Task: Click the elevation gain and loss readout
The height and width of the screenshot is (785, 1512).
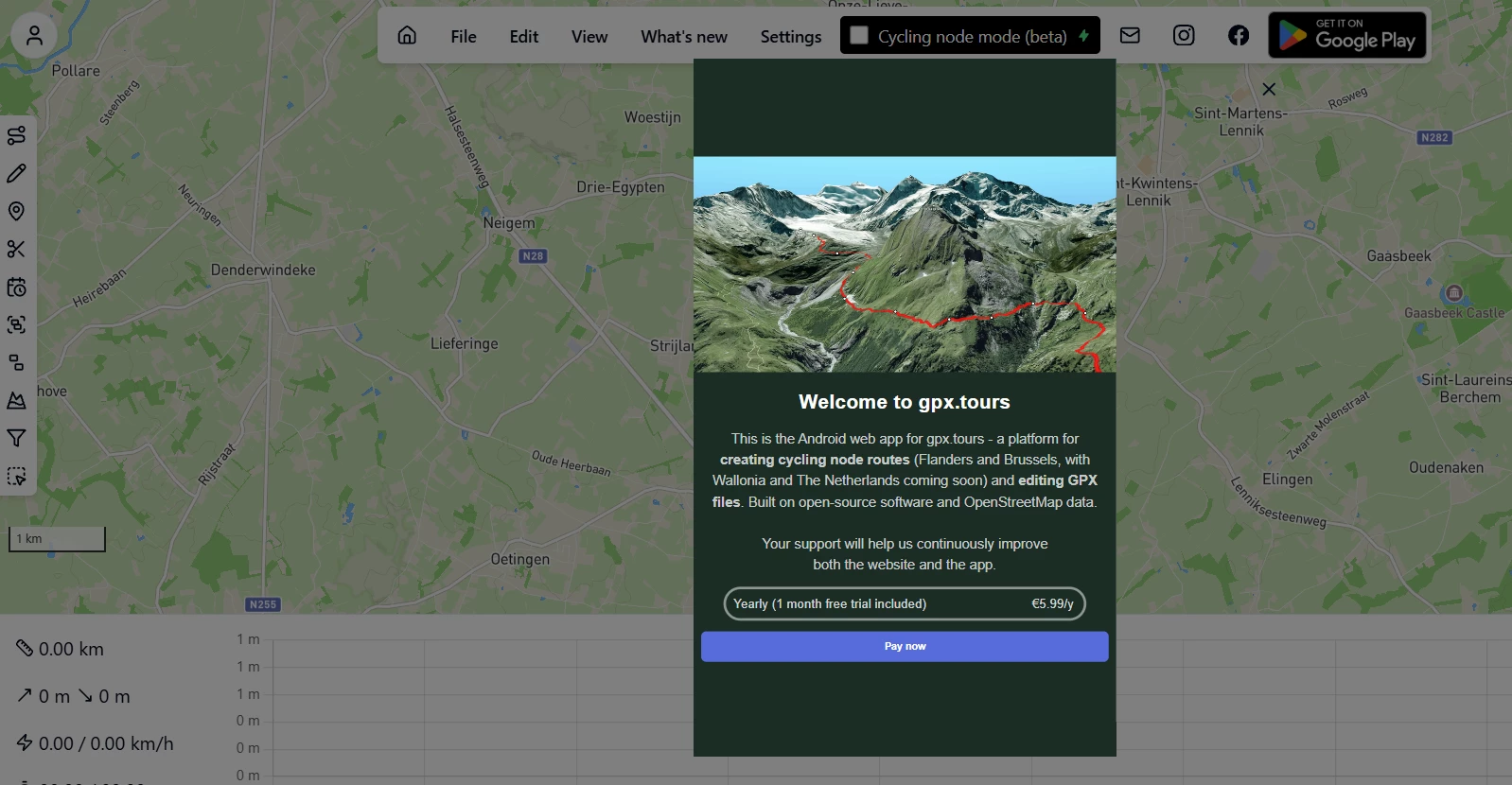Action: click(74, 696)
